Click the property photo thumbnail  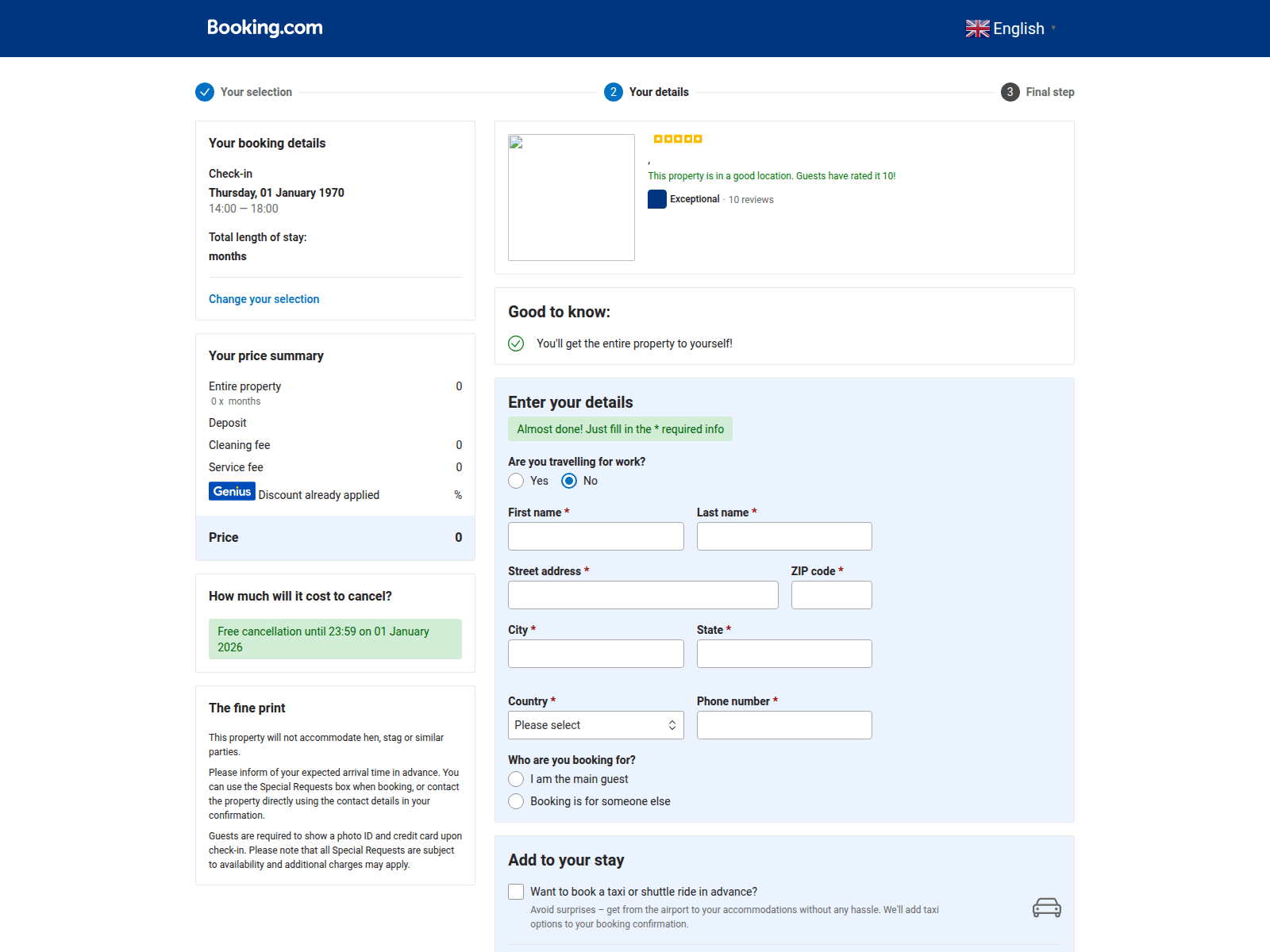coord(571,198)
